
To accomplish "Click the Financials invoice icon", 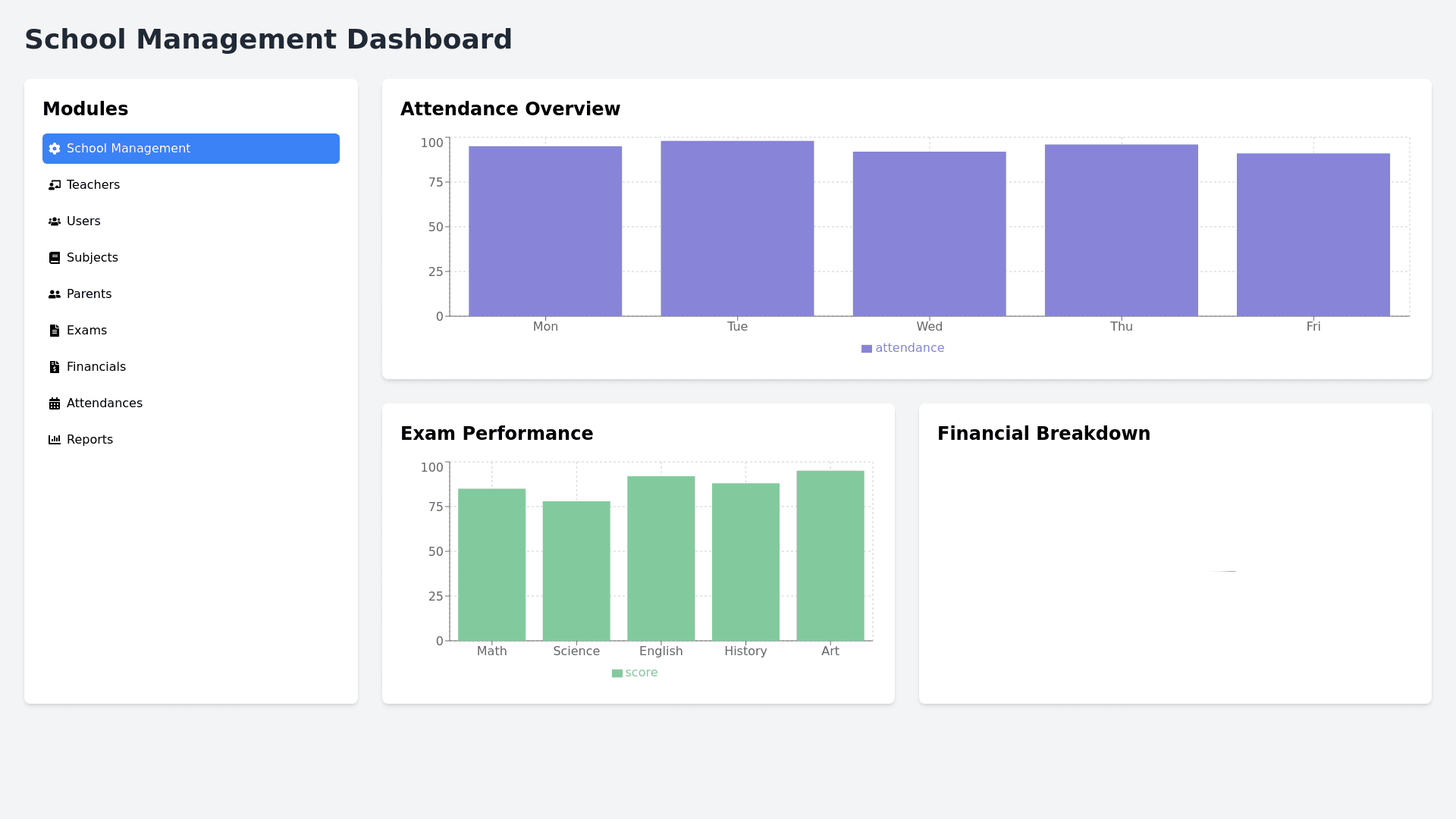I will point(55,367).
